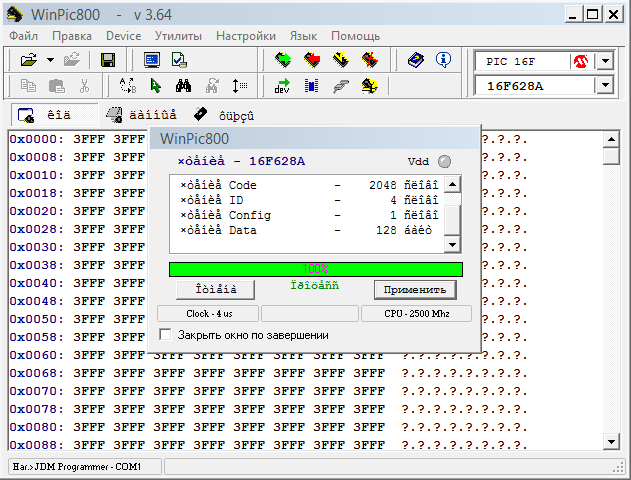Click the Microchip logo in the family box
Screen dimensions: 631x480
(x=581, y=62)
